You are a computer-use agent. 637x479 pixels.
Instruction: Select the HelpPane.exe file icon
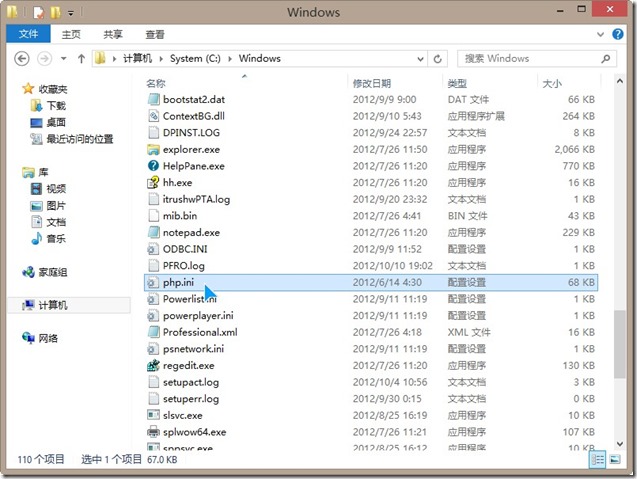point(153,166)
